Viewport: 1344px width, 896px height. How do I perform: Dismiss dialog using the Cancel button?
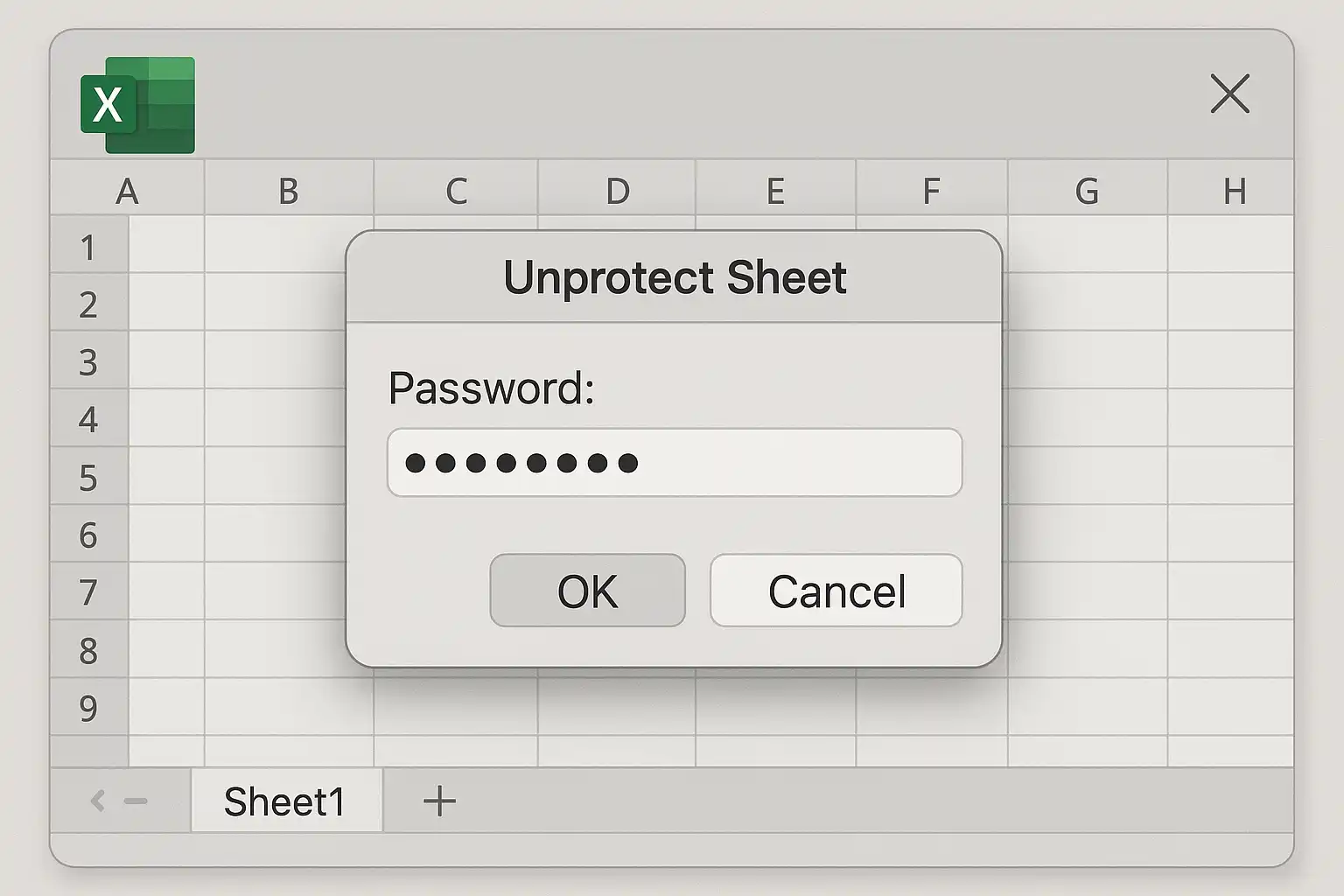836,591
